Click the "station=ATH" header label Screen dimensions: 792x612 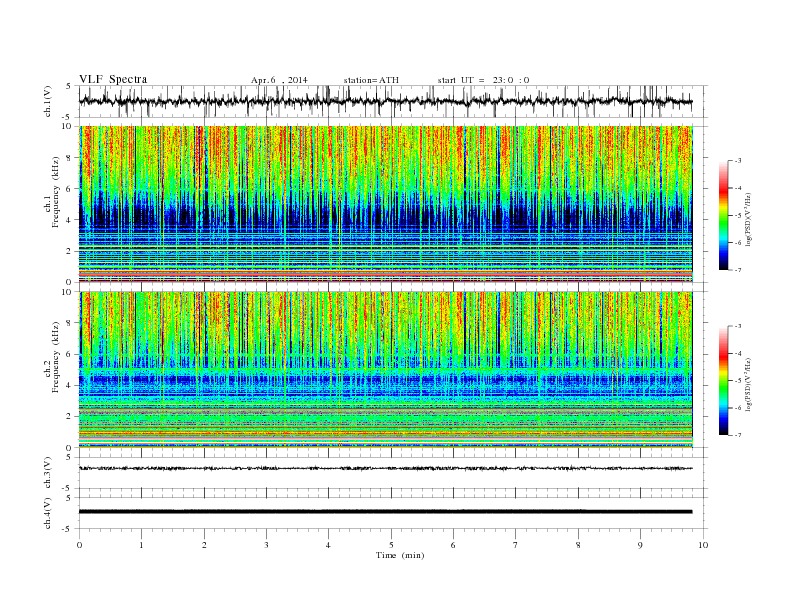pyautogui.click(x=371, y=80)
